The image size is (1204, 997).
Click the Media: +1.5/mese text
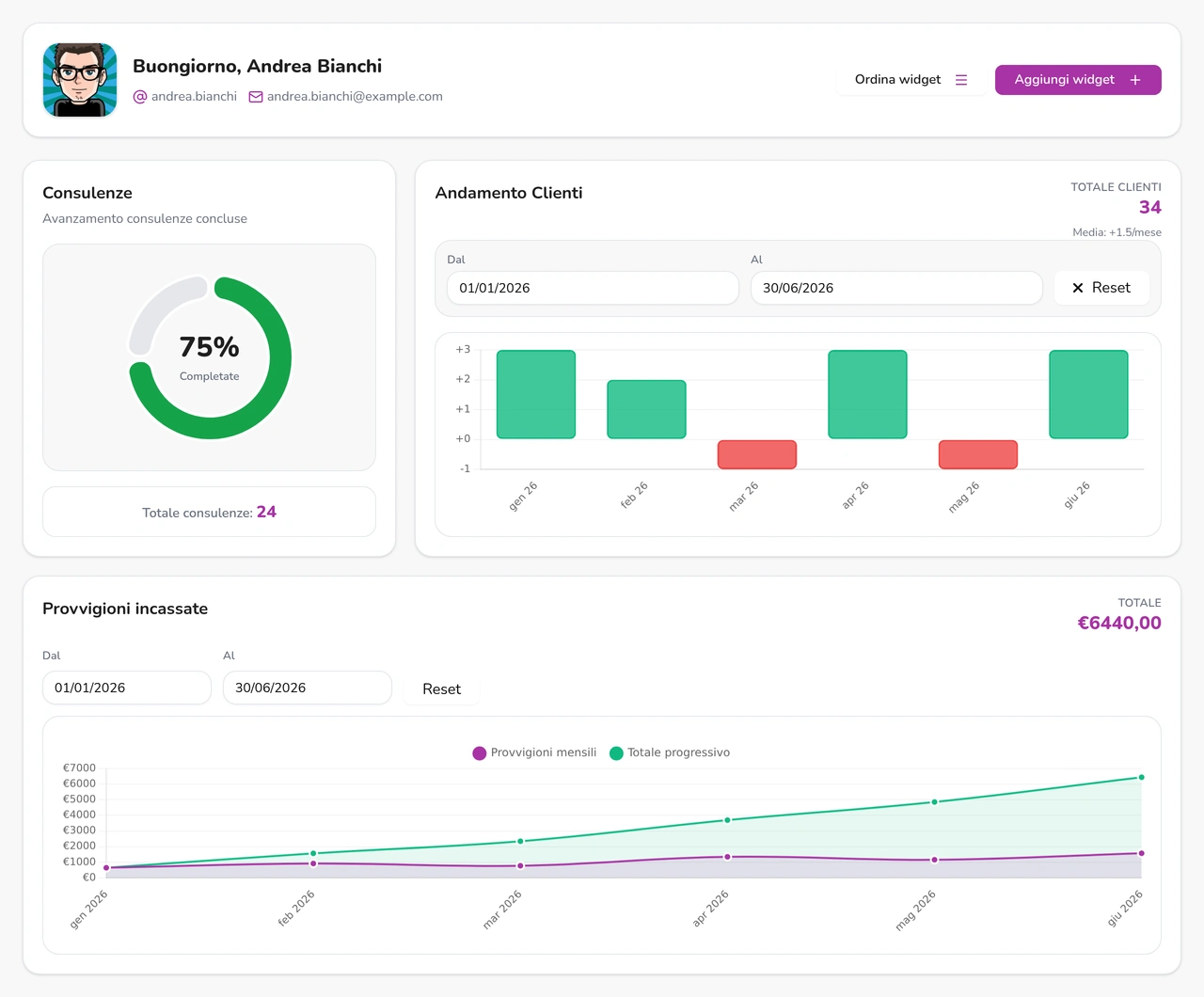tap(1117, 232)
